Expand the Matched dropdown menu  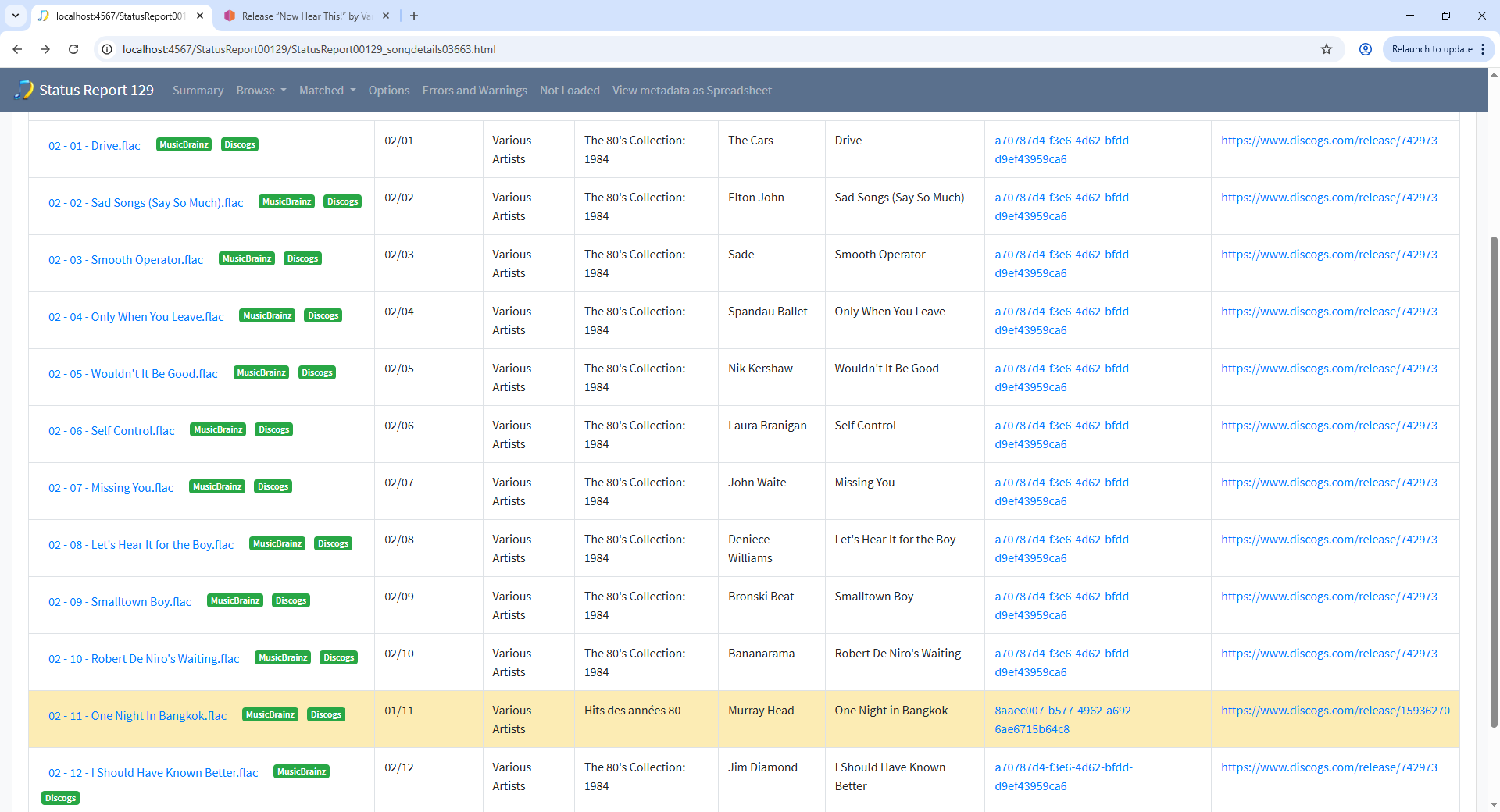click(x=327, y=91)
